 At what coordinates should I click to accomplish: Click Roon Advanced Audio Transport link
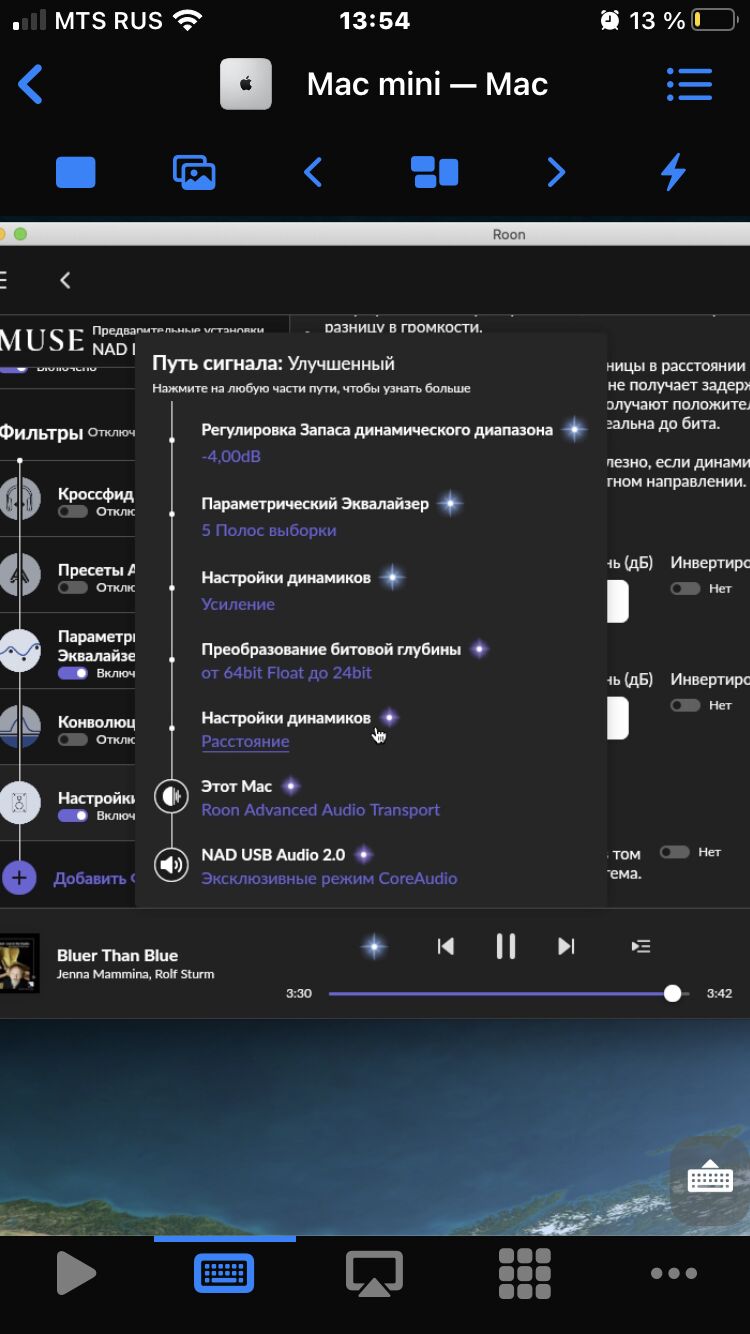[320, 810]
